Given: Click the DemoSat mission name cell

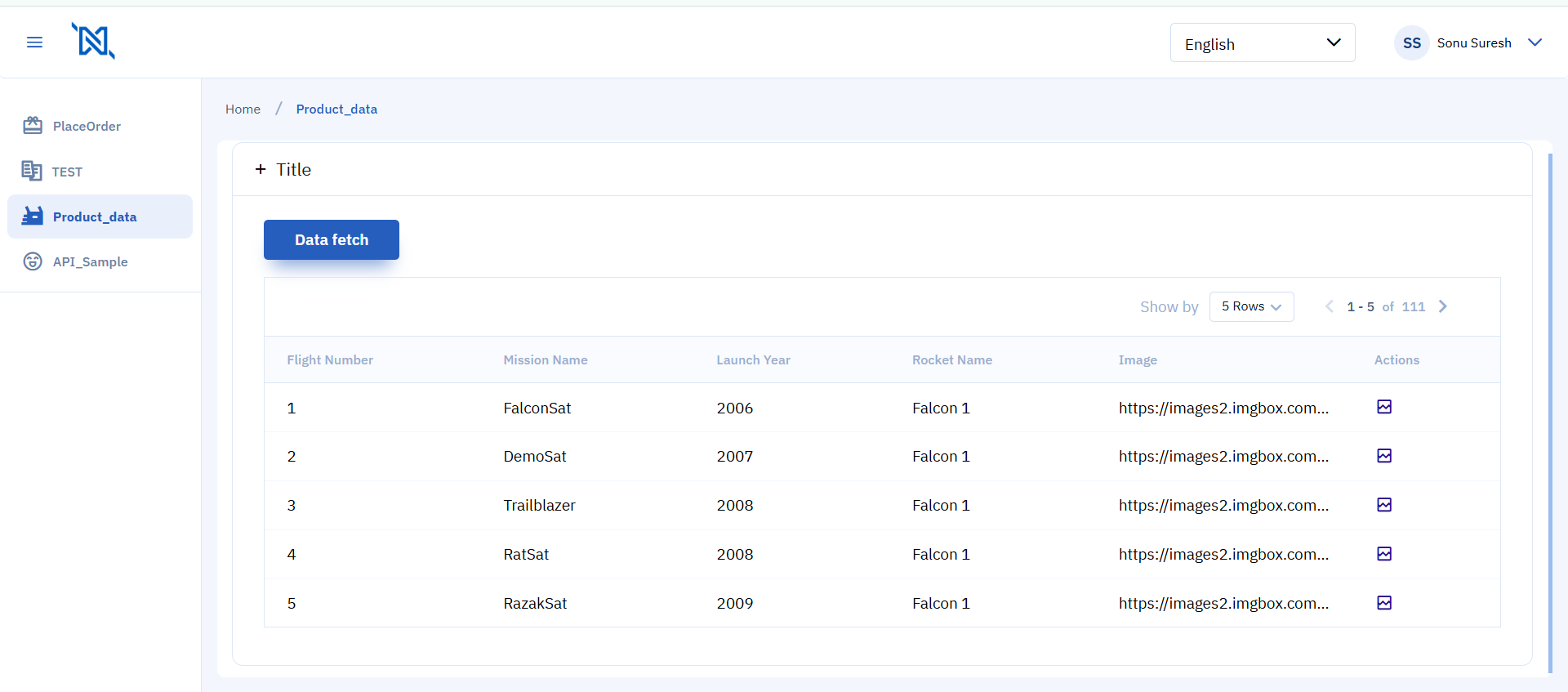Looking at the screenshot, I should click(535, 456).
